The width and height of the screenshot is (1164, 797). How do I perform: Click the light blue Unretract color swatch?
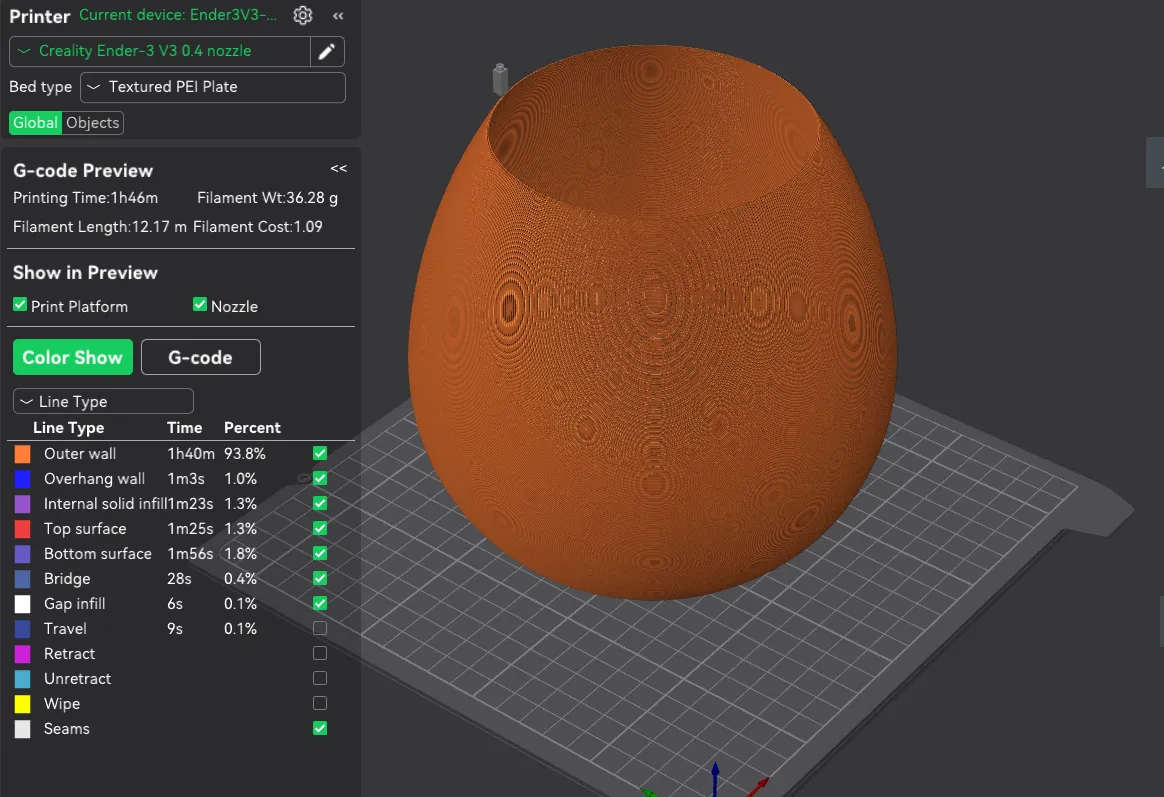point(23,679)
